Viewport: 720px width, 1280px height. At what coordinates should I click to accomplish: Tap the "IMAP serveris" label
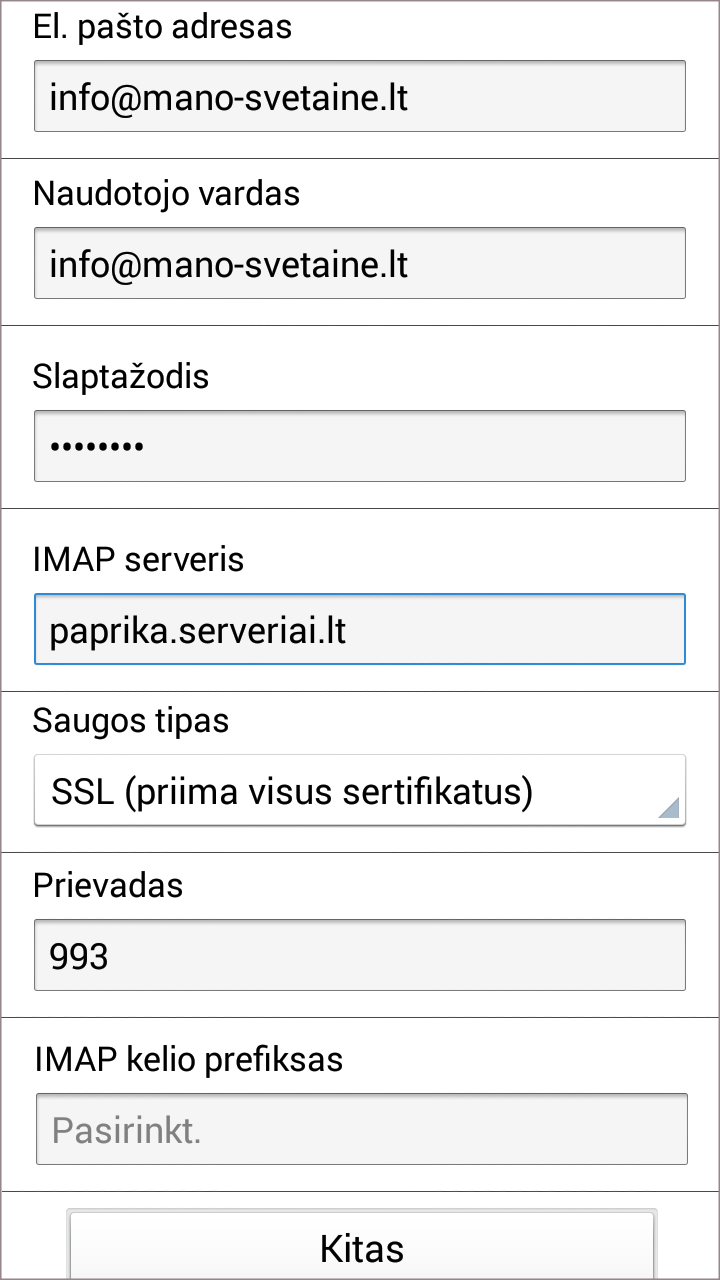[139, 559]
